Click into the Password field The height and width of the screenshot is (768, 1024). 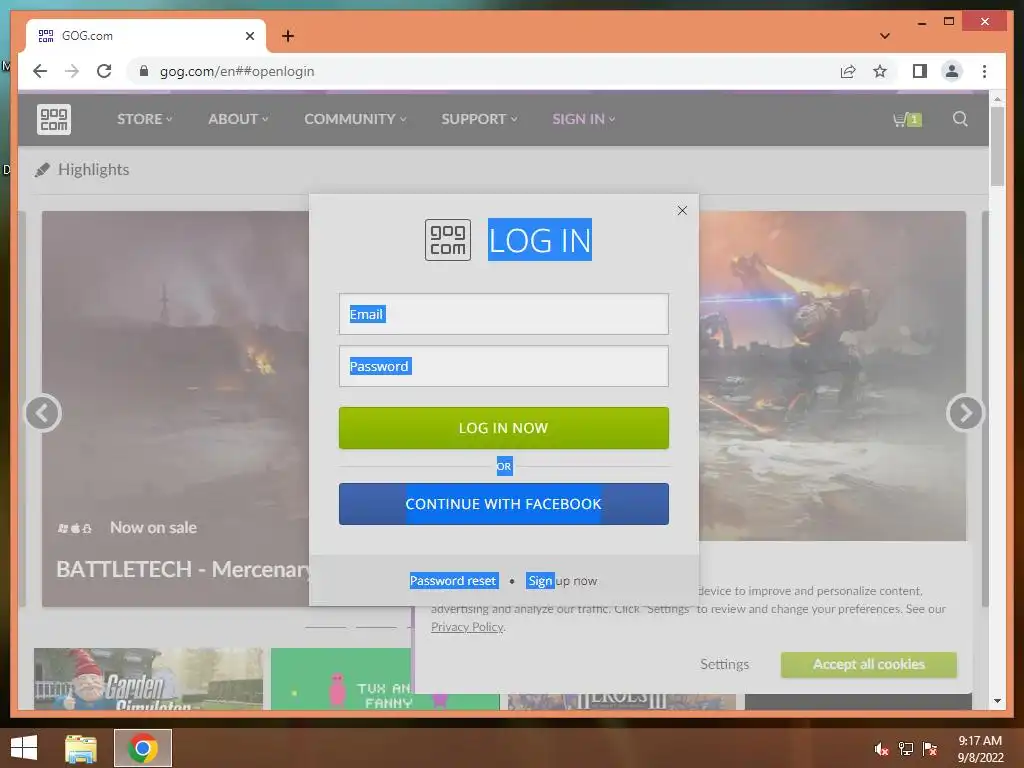pyautogui.click(x=504, y=366)
